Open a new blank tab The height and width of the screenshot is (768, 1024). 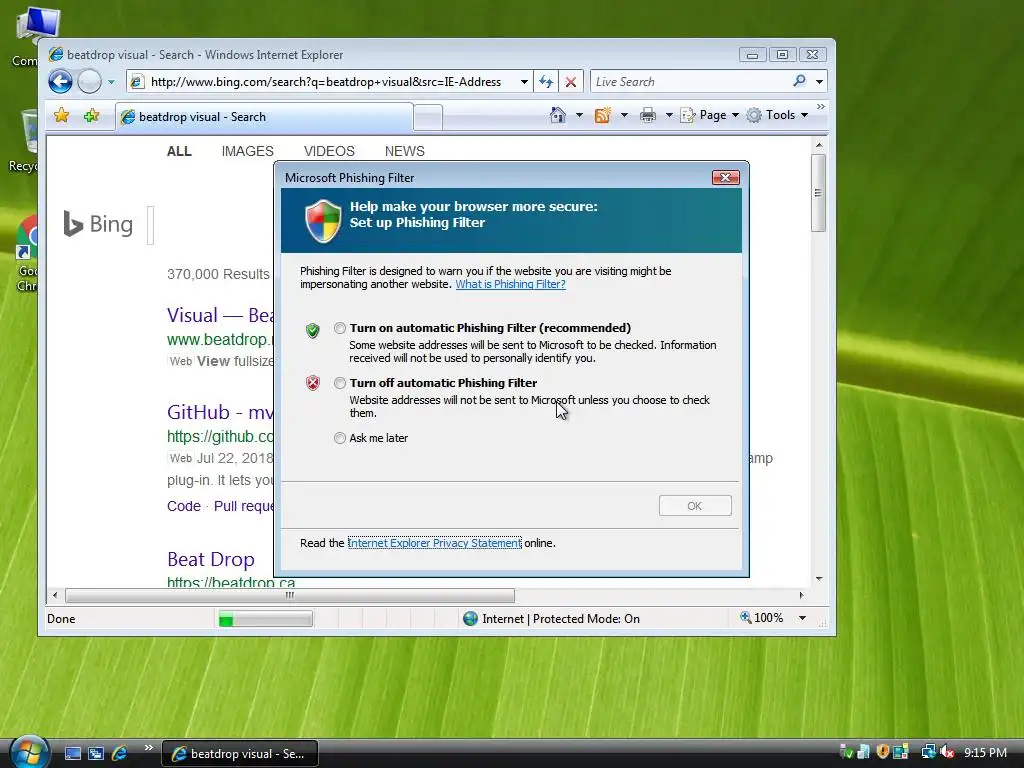(428, 118)
